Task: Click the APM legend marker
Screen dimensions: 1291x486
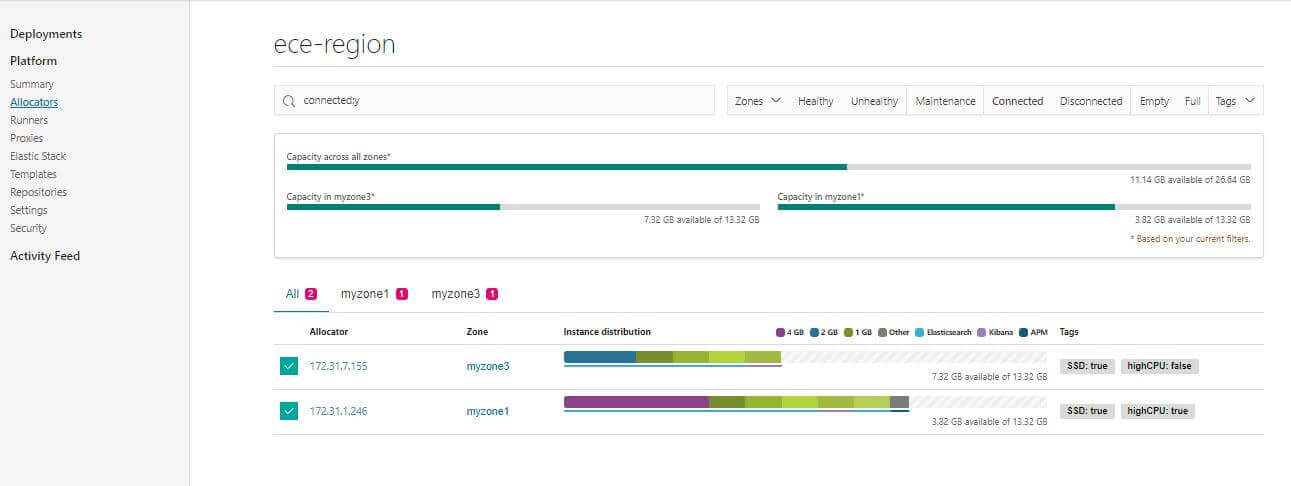Action: [x=1023, y=332]
